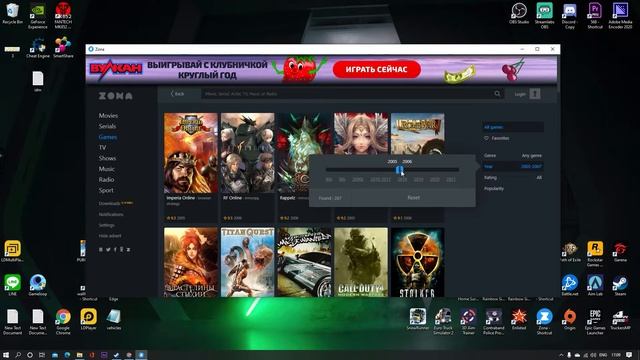Open the Windows Start menu
This screenshot has width=640, height=360.
pyautogui.click(x=6, y=355)
